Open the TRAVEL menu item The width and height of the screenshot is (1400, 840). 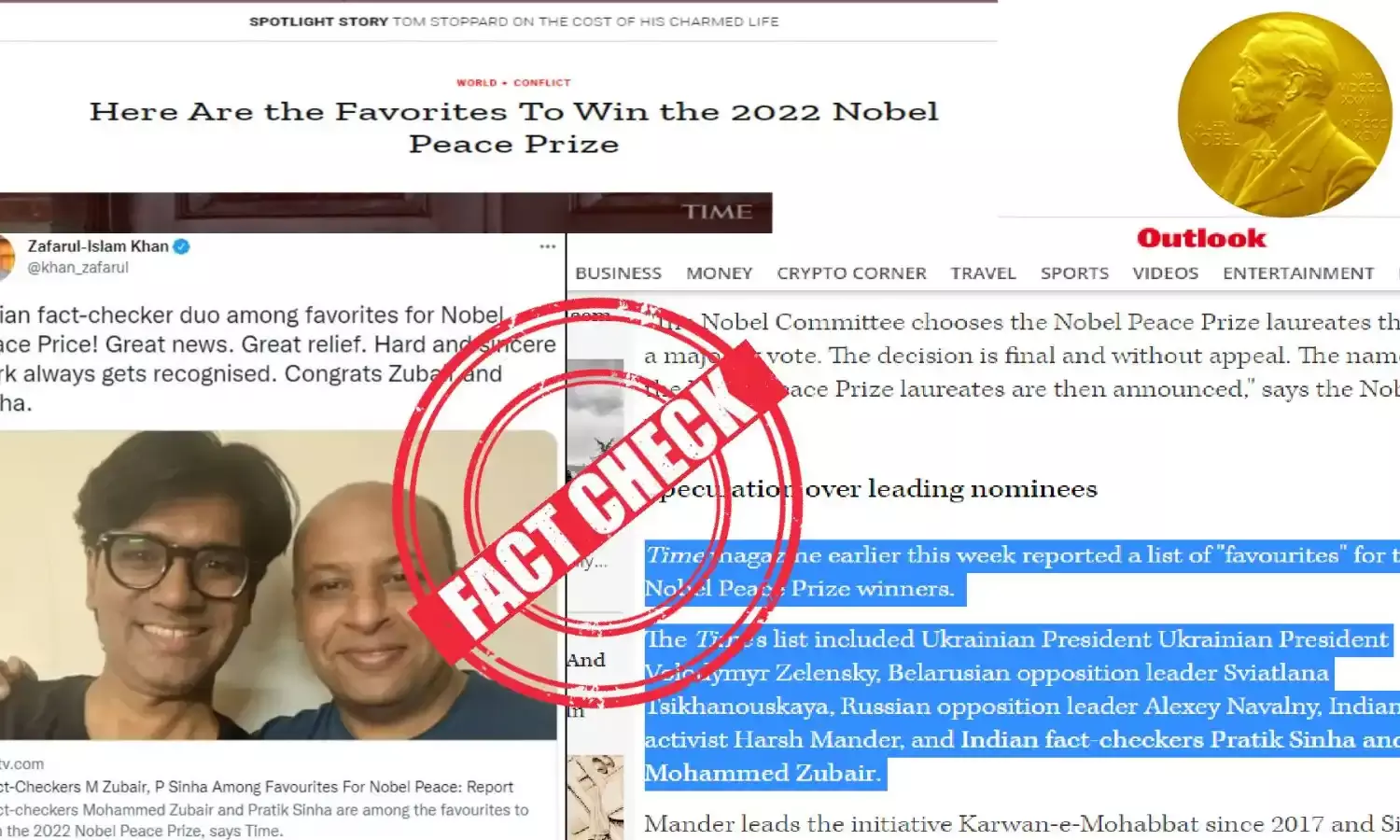pyautogui.click(x=983, y=273)
